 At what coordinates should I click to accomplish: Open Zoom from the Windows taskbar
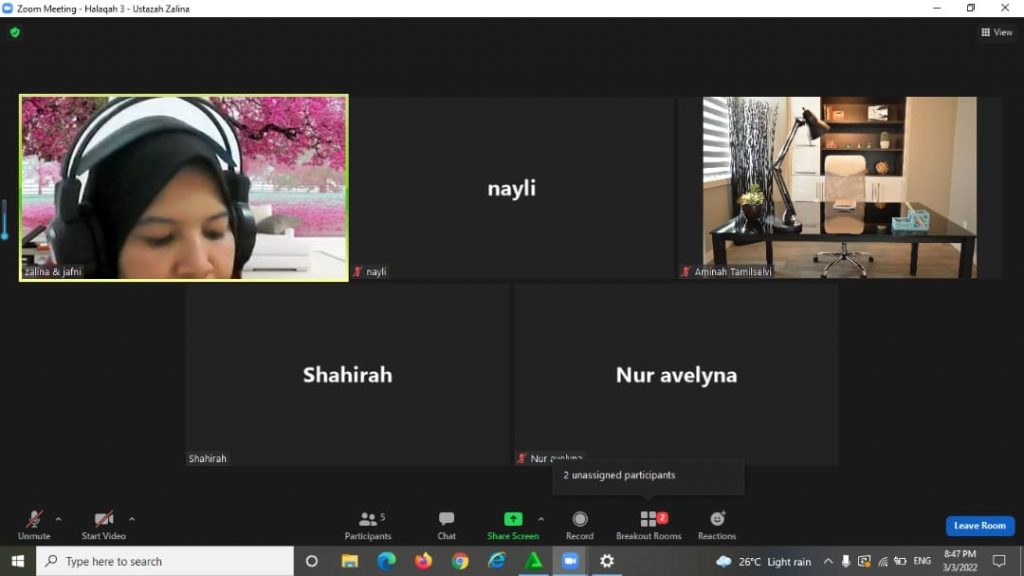[570, 561]
